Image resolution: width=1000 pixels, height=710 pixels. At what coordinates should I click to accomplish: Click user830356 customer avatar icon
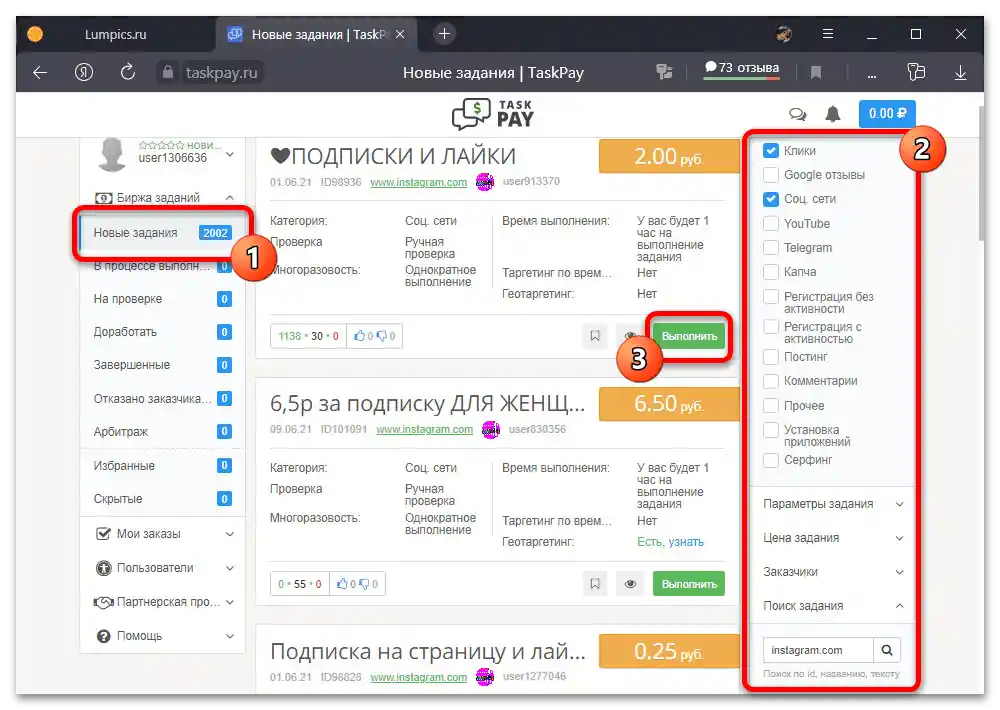(x=491, y=430)
